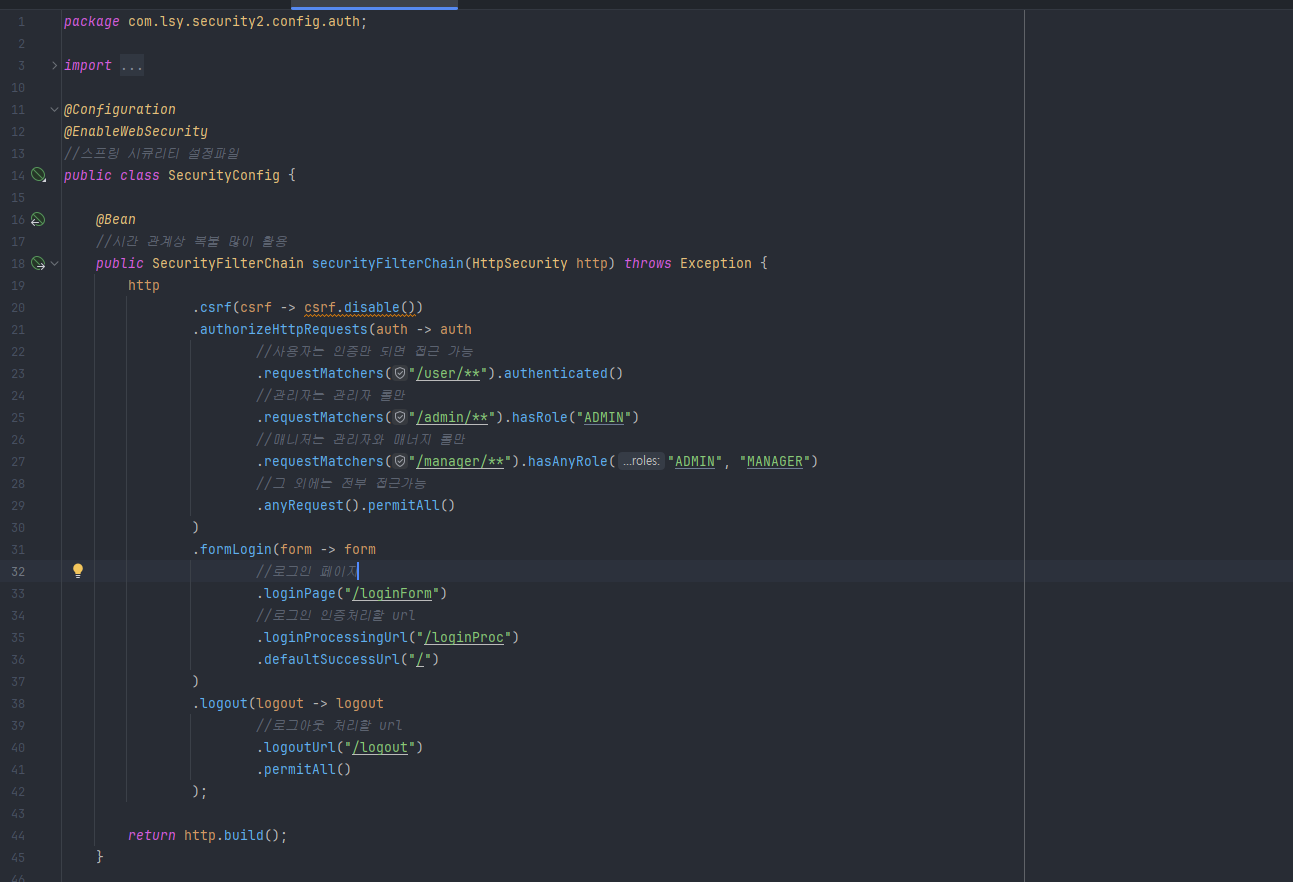Click the @EnableWebSecurity annotation
Screen dimensions: 1293x882
136,131
